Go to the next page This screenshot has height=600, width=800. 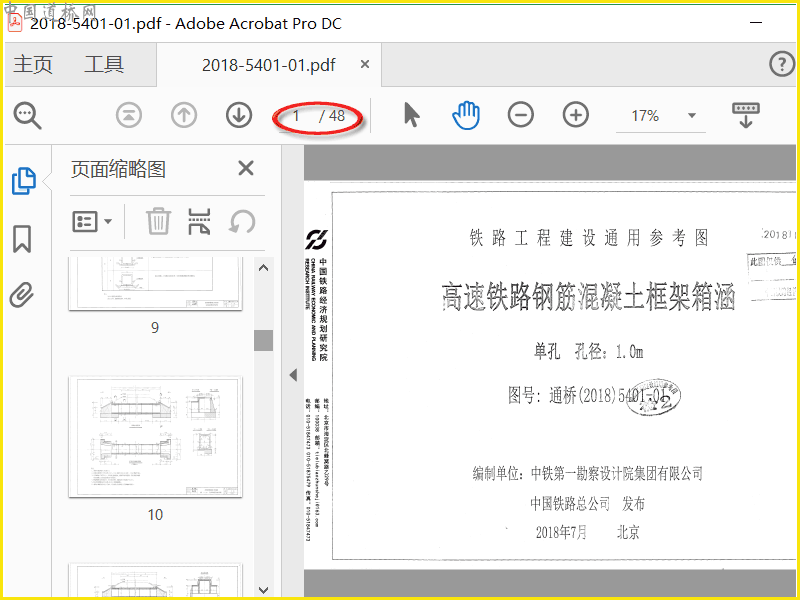click(239, 115)
